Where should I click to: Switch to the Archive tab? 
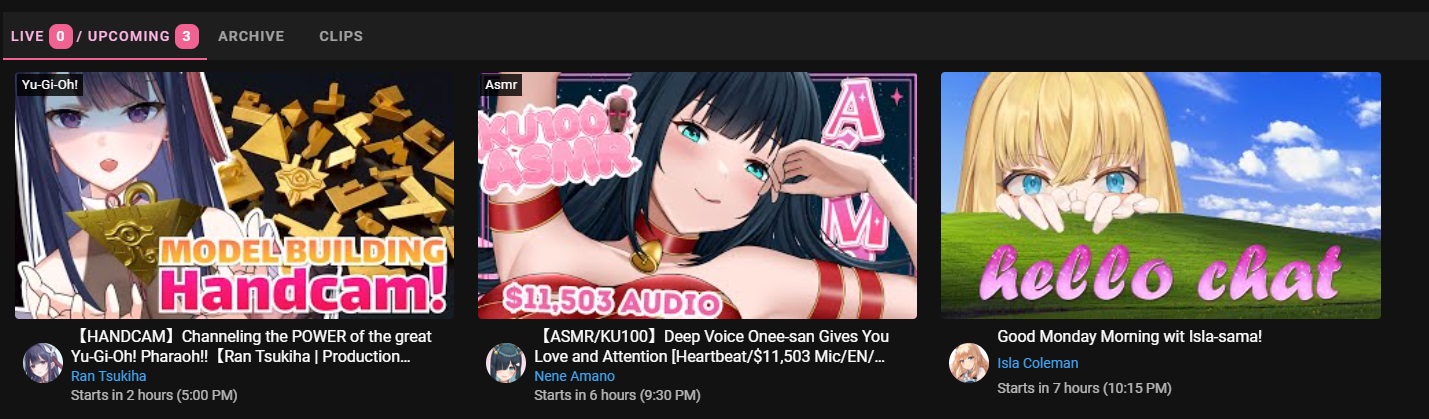click(x=251, y=36)
